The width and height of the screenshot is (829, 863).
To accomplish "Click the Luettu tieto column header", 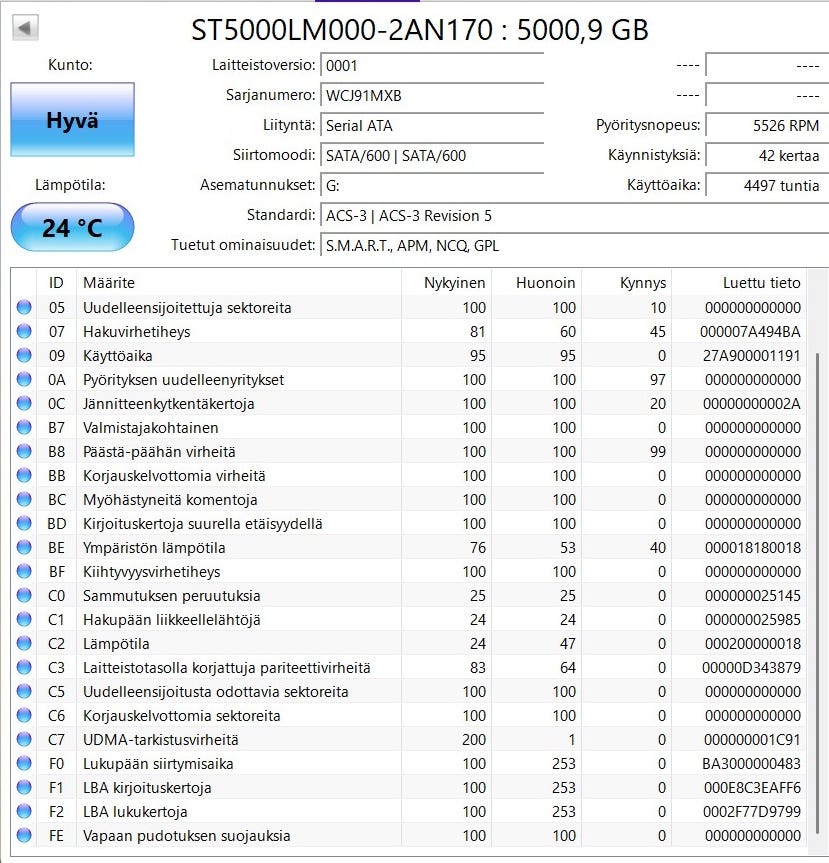I will pos(740,283).
